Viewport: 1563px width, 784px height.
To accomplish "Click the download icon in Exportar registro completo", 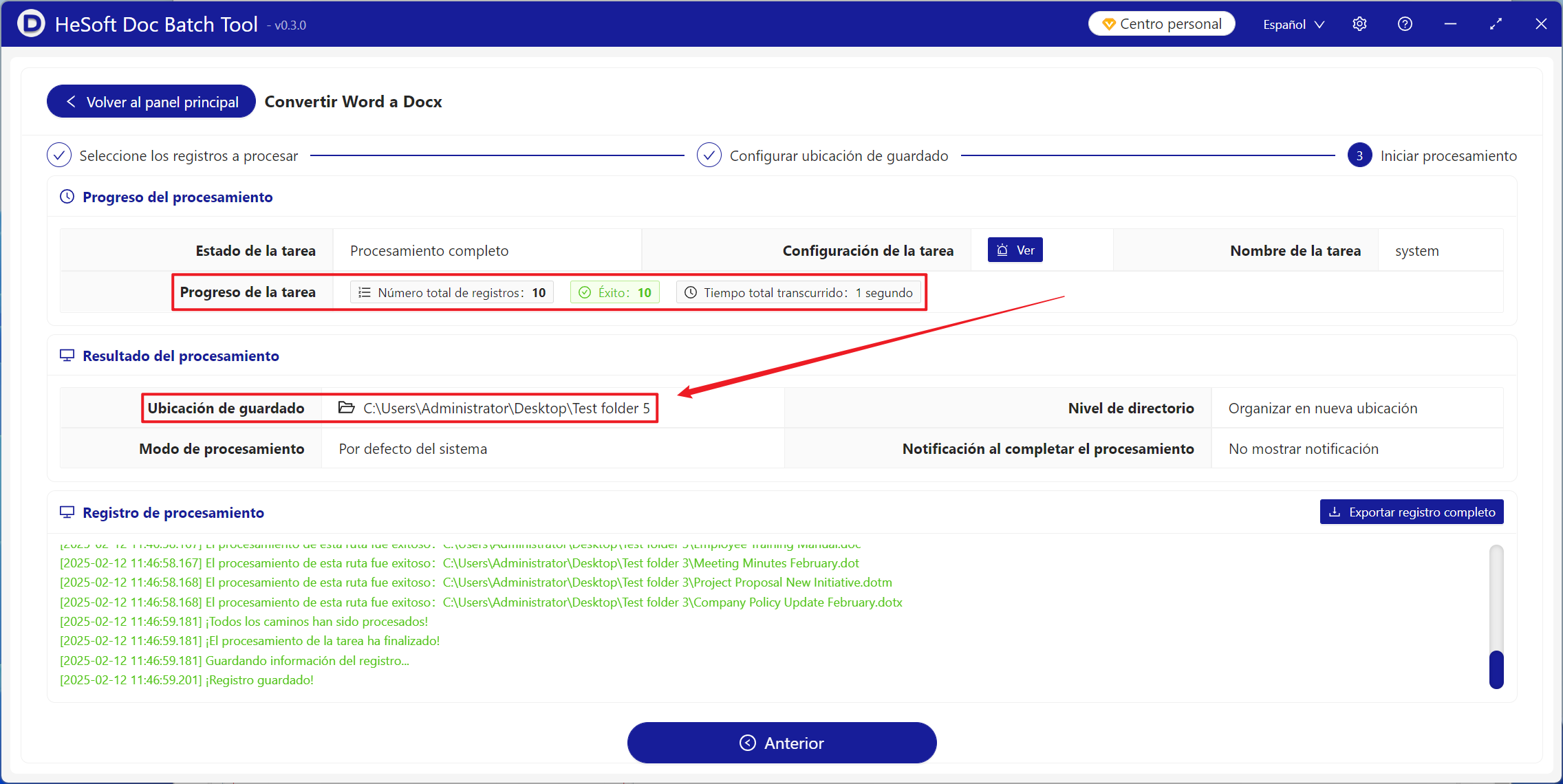I will [1335, 512].
